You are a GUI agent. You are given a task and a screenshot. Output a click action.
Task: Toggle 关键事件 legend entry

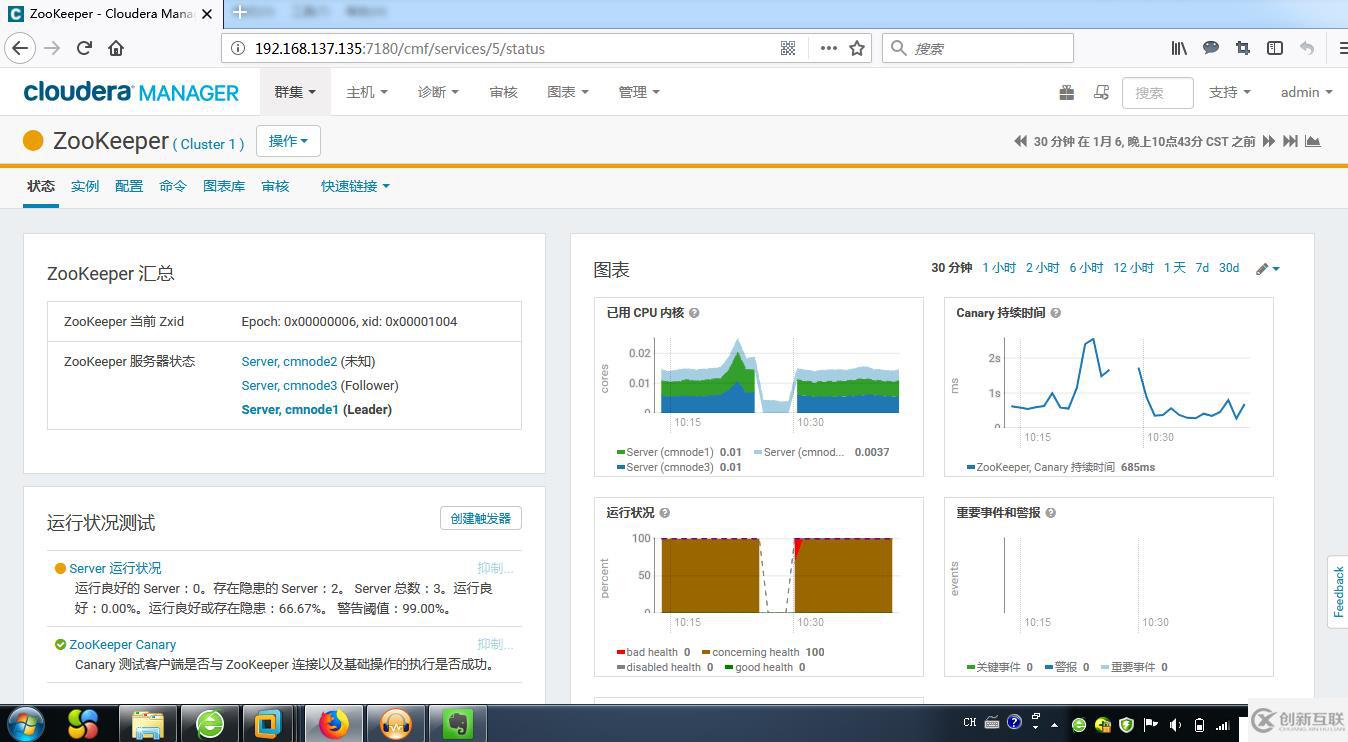(x=999, y=667)
